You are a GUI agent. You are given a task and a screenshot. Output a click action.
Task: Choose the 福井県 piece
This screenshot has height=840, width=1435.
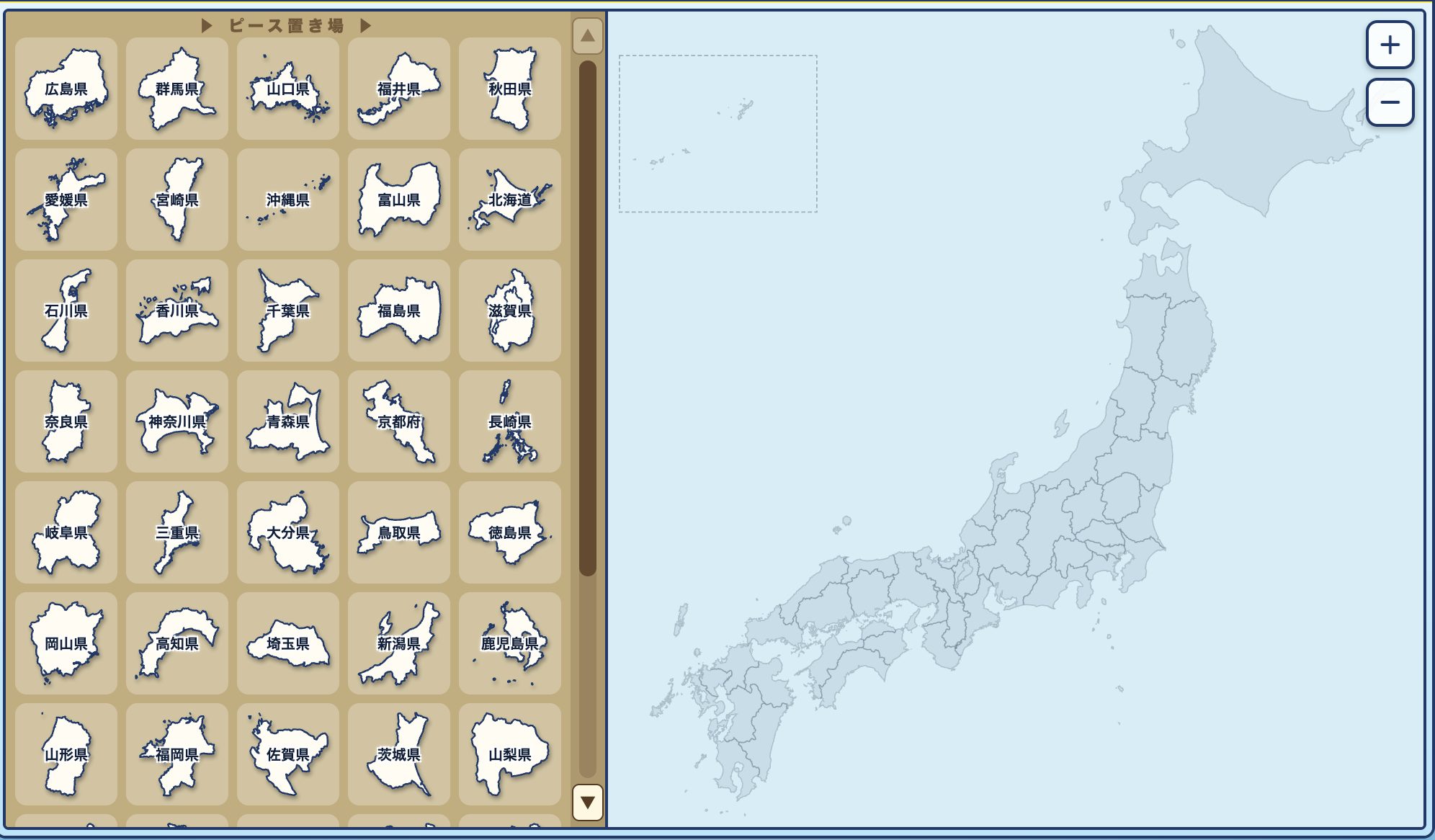(x=399, y=89)
